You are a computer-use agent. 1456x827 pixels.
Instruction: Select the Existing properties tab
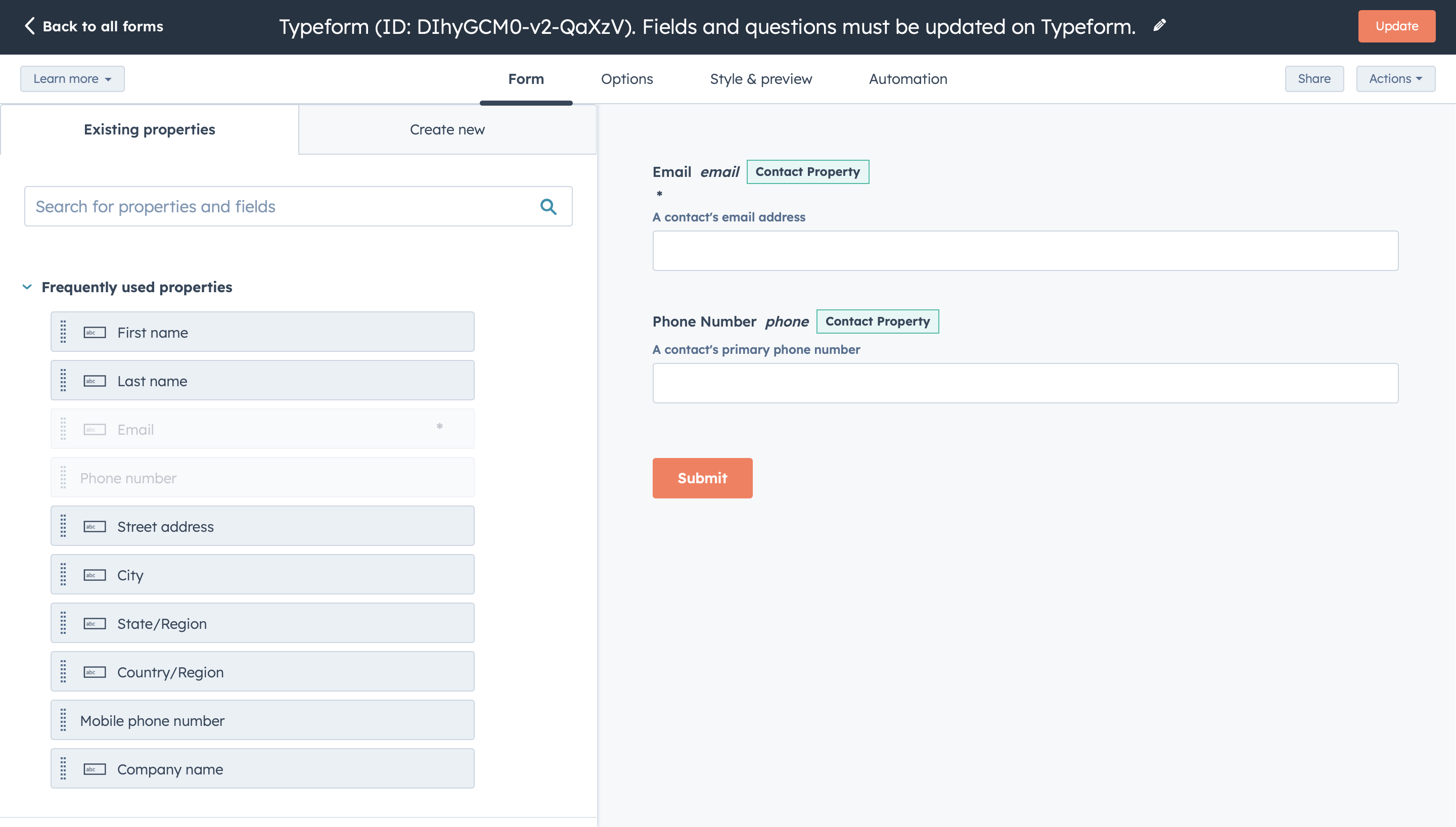[149, 129]
